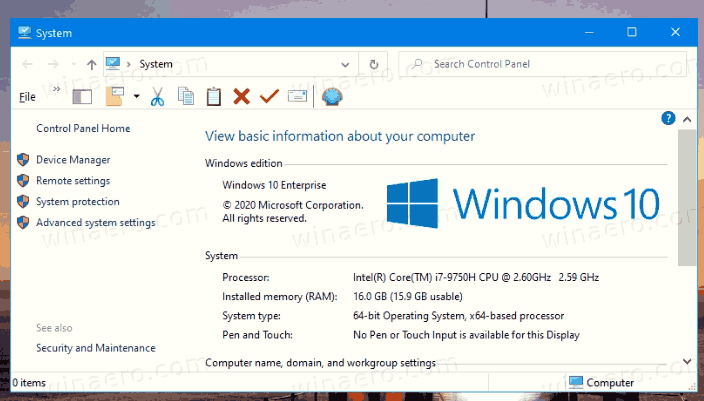704x401 pixels.
Task: Open the recent locations dropdown arrow
Action: coord(74,65)
